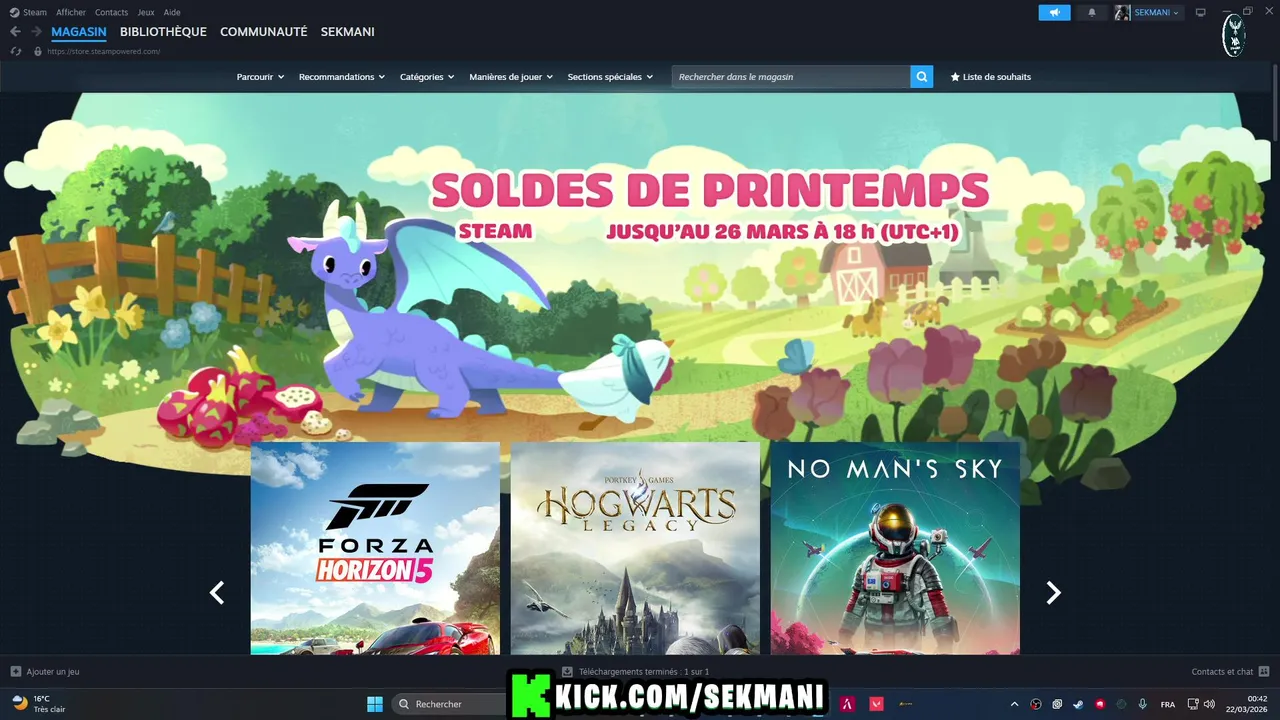Open Téléchargements terminés status
The width and height of the screenshot is (1280, 720).
pos(644,672)
